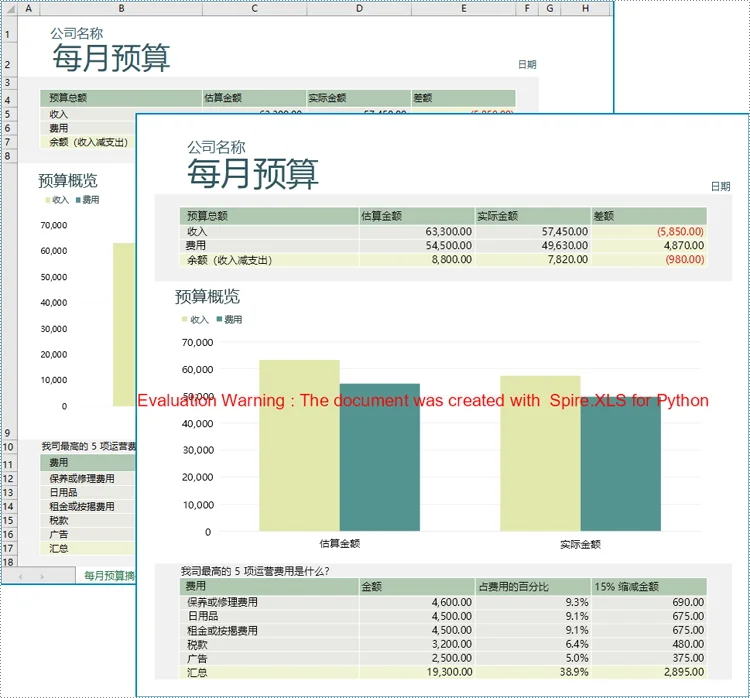The image size is (750, 698).
Task: Click the 19,300.00 total amount
Action: 449,672
